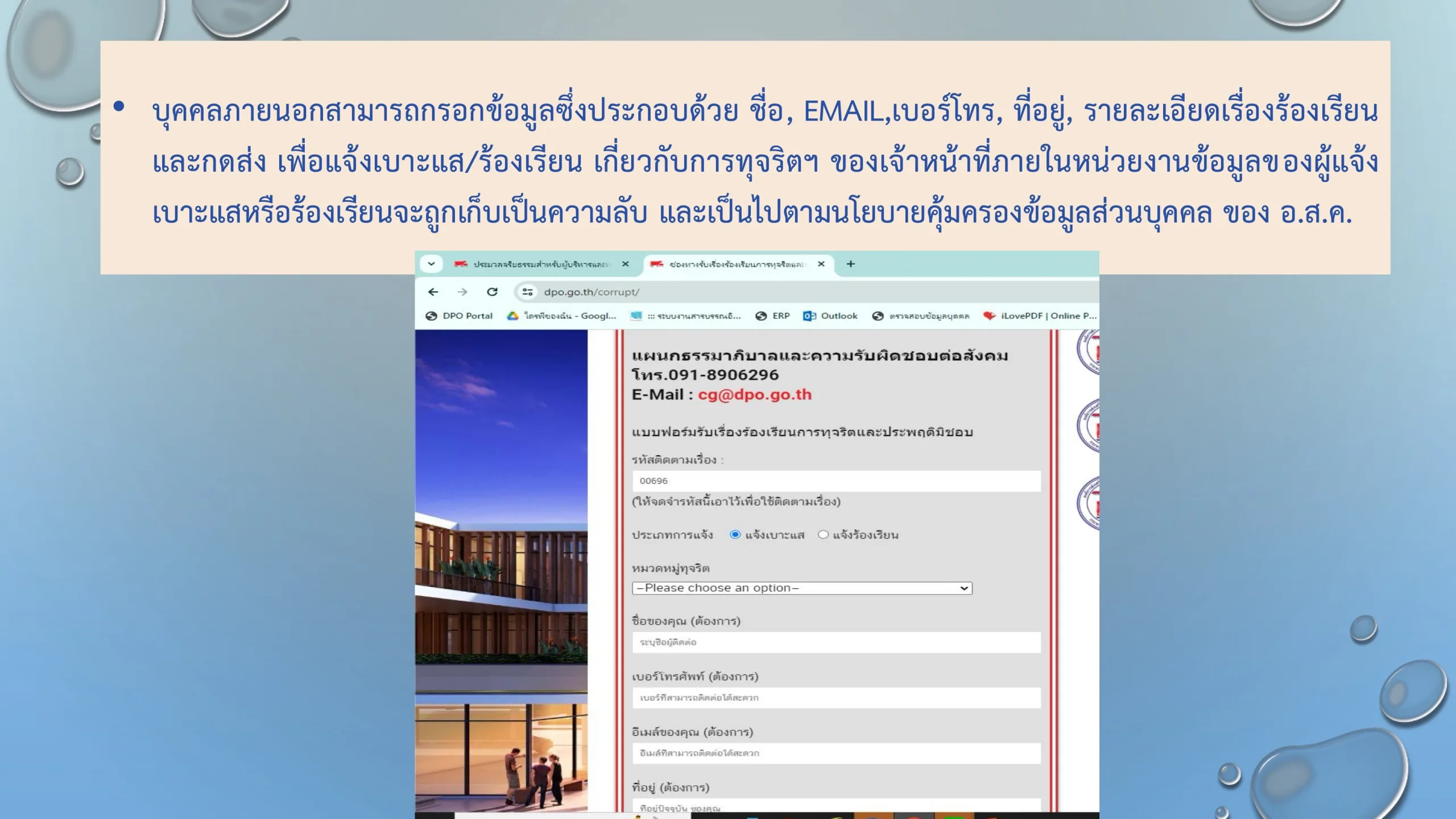The height and width of the screenshot is (819, 1456).
Task: Click the label ประเภทการแจ้ง
Action: coord(672,535)
